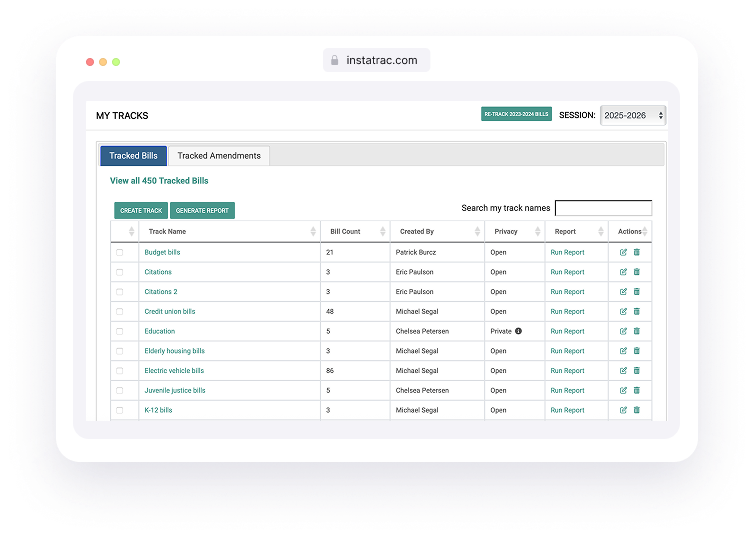Check the Citations row checkbox
This screenshot has height=538, width=754.
coord(120,272)
